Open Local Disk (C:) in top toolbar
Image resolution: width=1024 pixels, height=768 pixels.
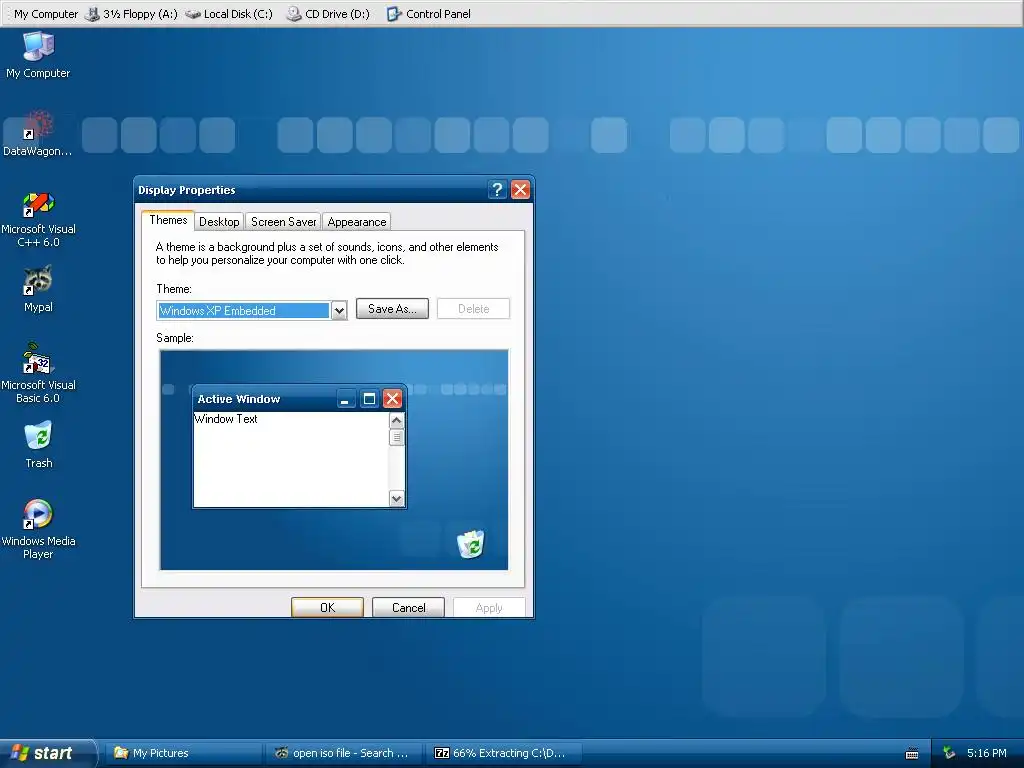click(229, 14)
